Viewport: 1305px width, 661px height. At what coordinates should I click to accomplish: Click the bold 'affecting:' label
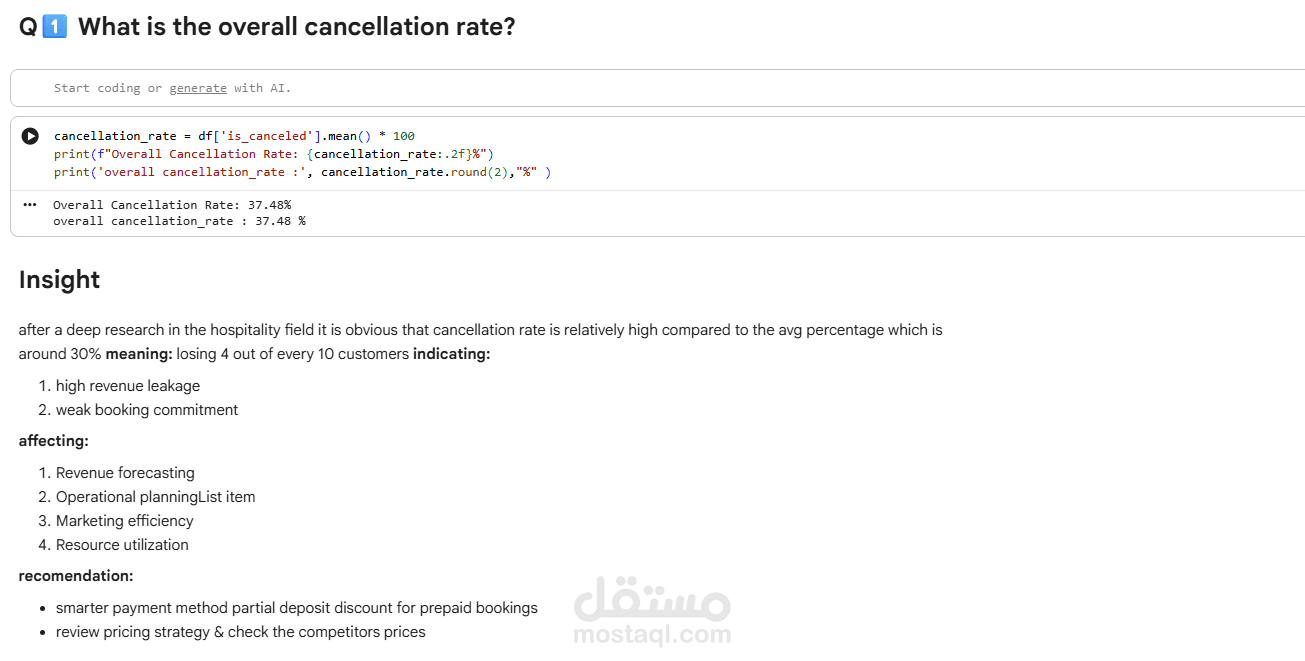[53, 441]
